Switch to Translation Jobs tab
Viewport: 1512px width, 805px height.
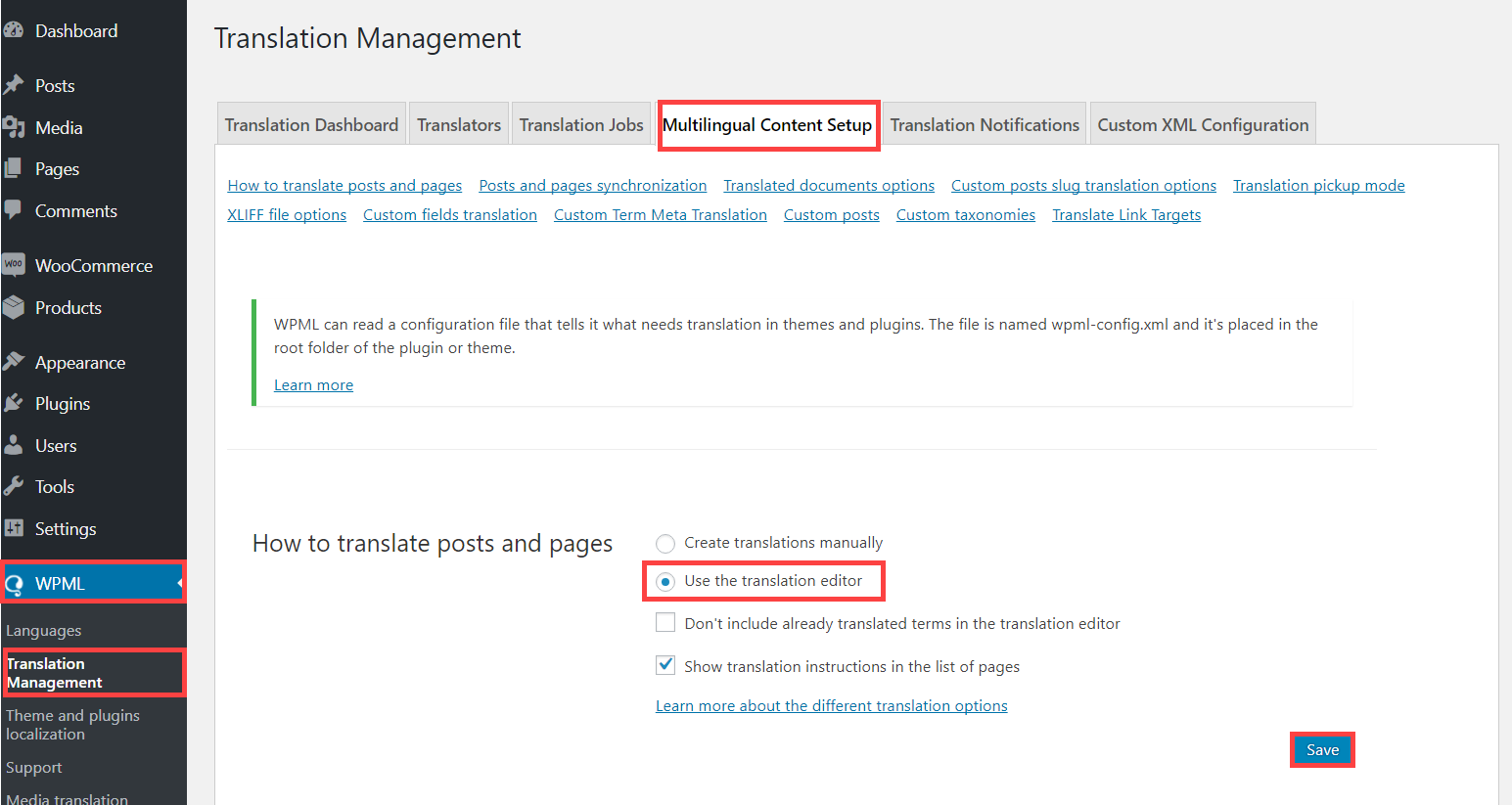[581, 124]
